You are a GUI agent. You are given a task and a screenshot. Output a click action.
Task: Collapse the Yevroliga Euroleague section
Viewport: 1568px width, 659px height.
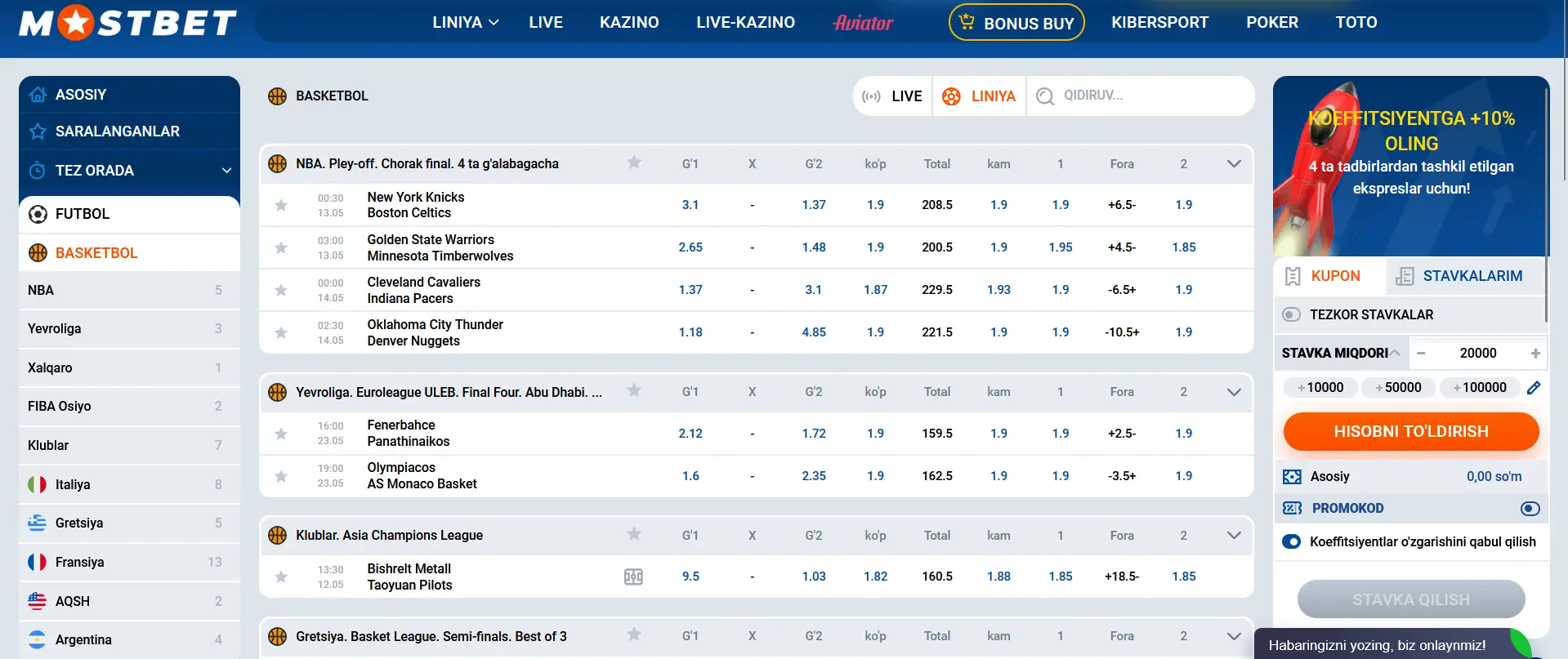coord(1234,392)
